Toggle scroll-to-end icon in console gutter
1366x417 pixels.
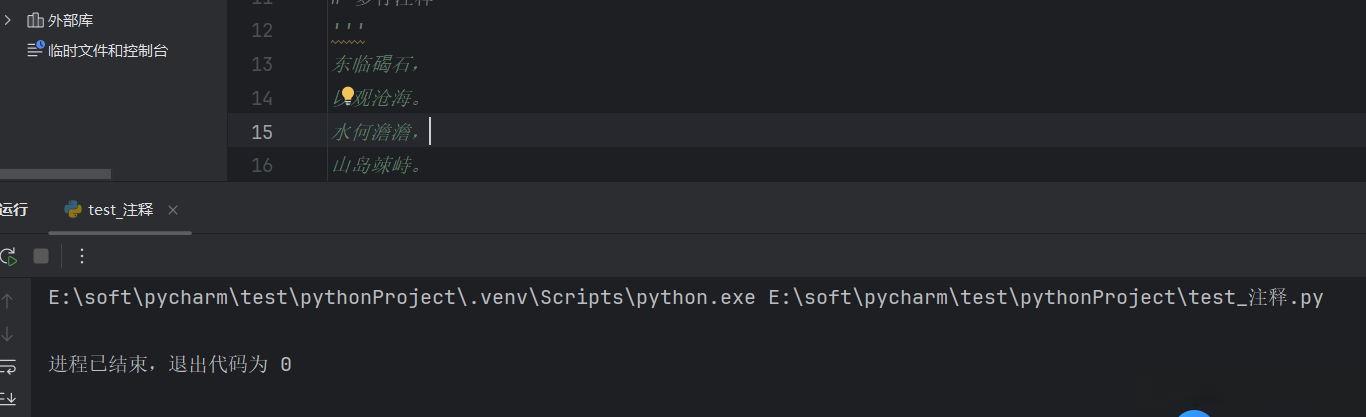point(8,399)
